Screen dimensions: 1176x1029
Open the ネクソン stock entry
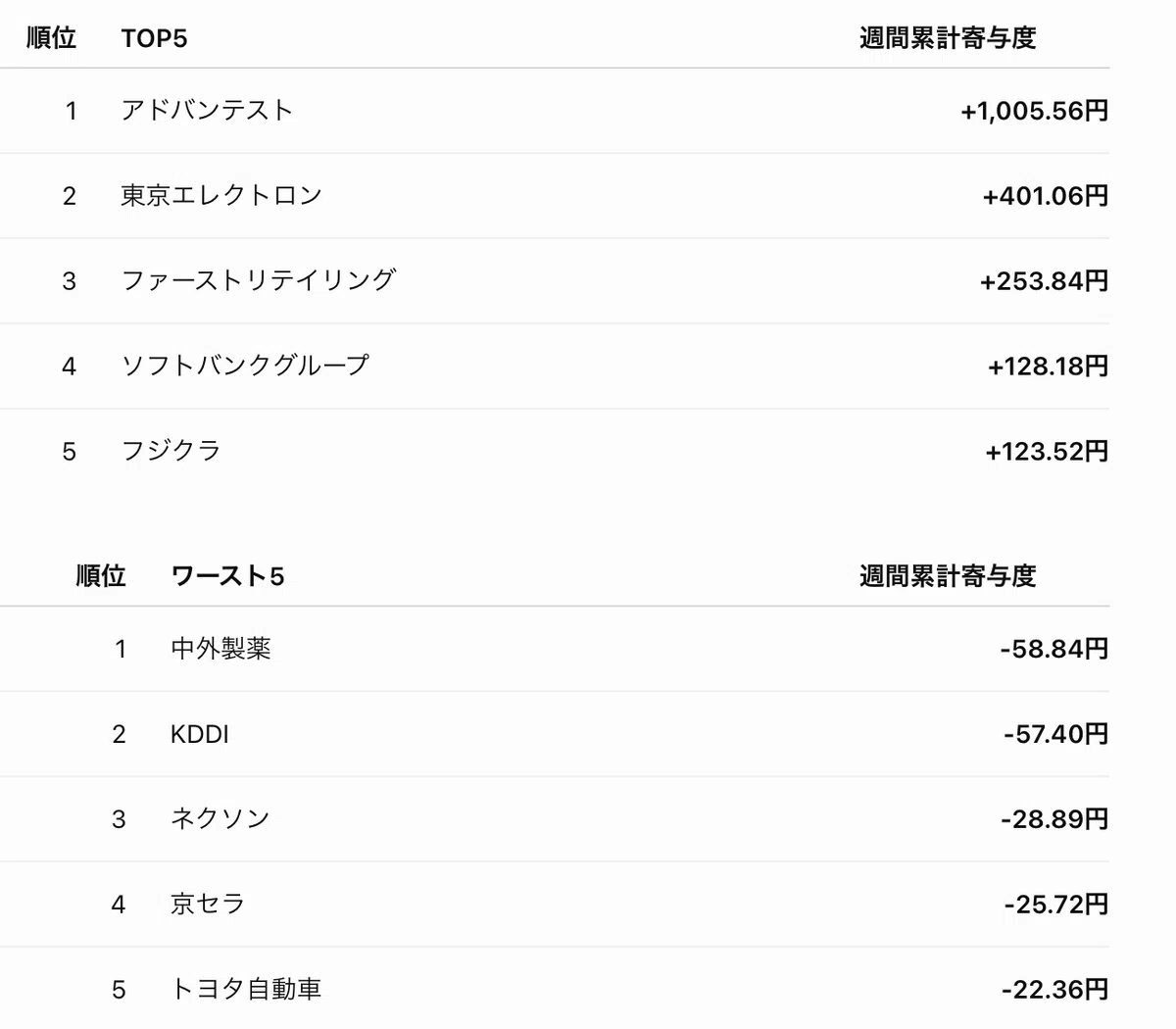coord(220,818)
